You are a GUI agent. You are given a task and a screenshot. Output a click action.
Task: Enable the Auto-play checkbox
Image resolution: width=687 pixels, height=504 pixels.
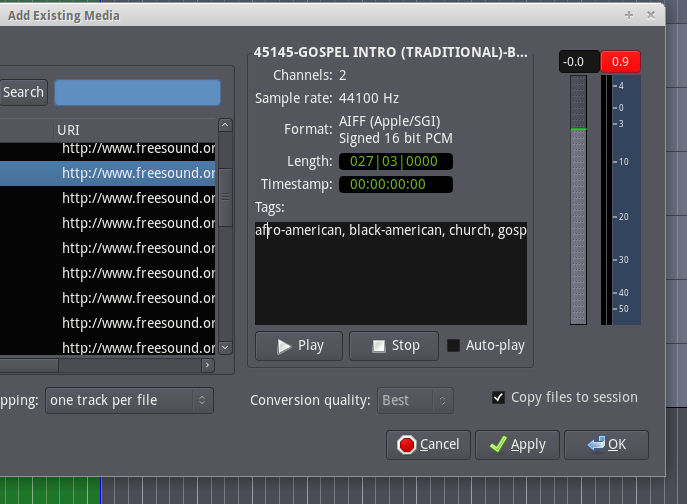pyautogui.click(x=453, y=345)
